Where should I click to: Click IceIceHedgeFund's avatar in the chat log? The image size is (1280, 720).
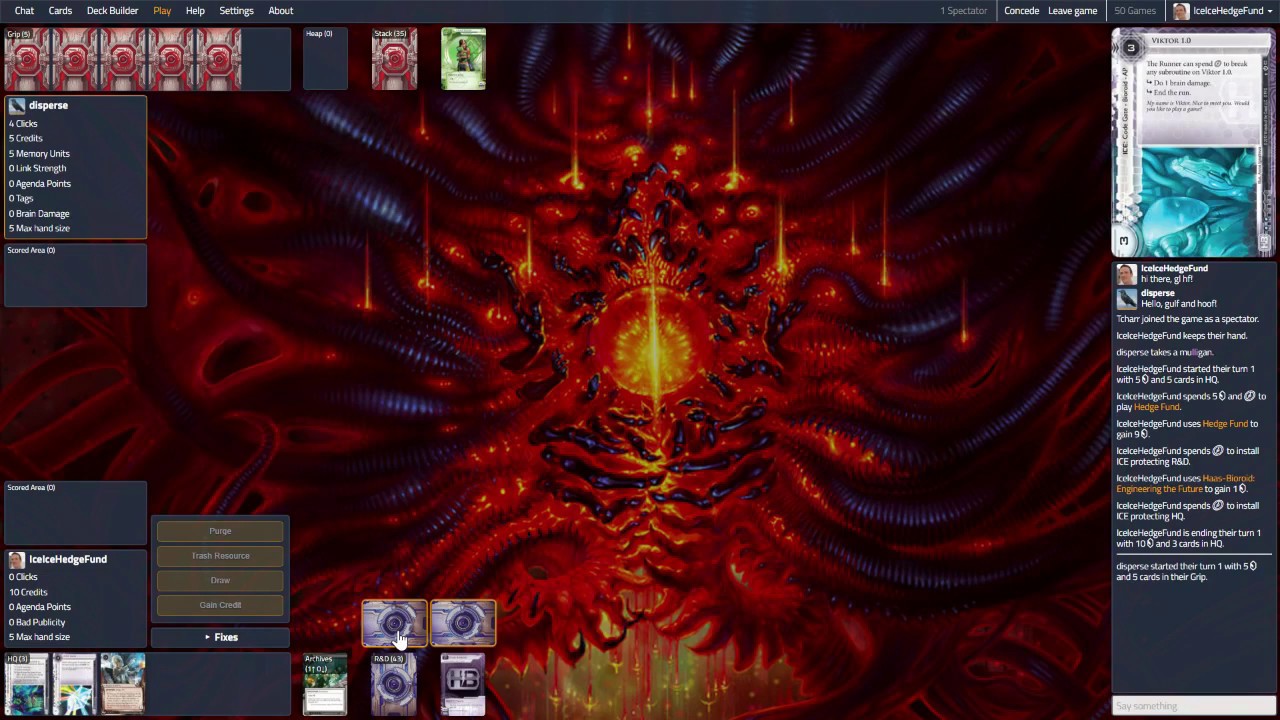tap(1127, 274)
